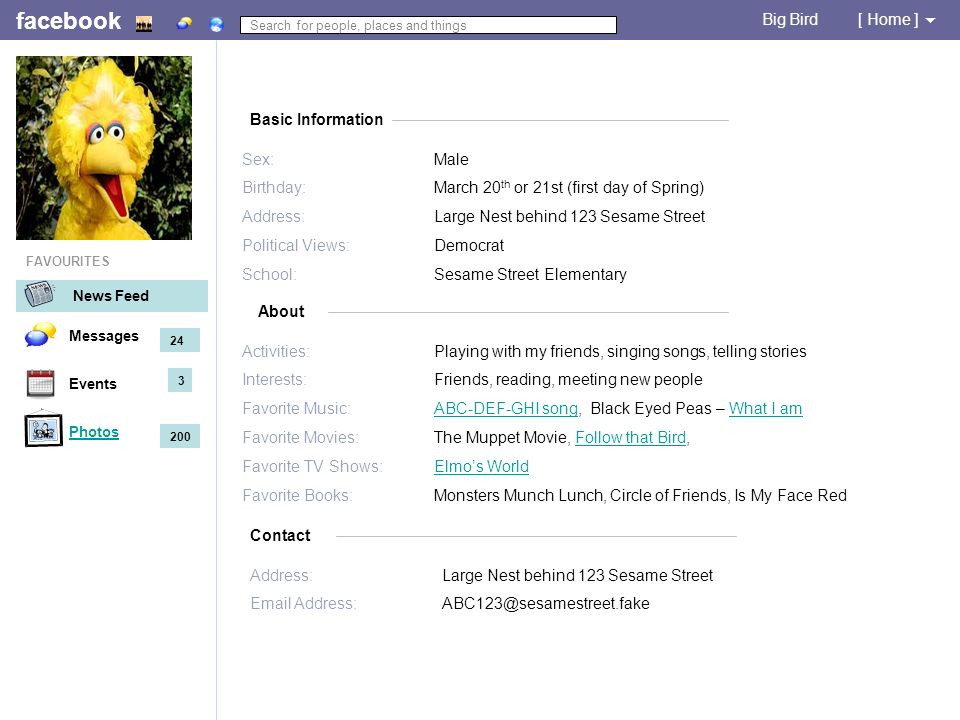Click the Activities text about playing with friends
This screenshot has height=720, width=960.
(620, 351)
